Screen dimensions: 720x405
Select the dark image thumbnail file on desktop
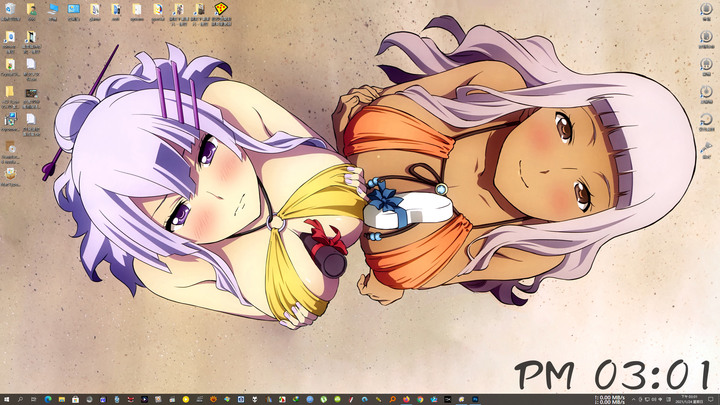[x=31, y=98]
